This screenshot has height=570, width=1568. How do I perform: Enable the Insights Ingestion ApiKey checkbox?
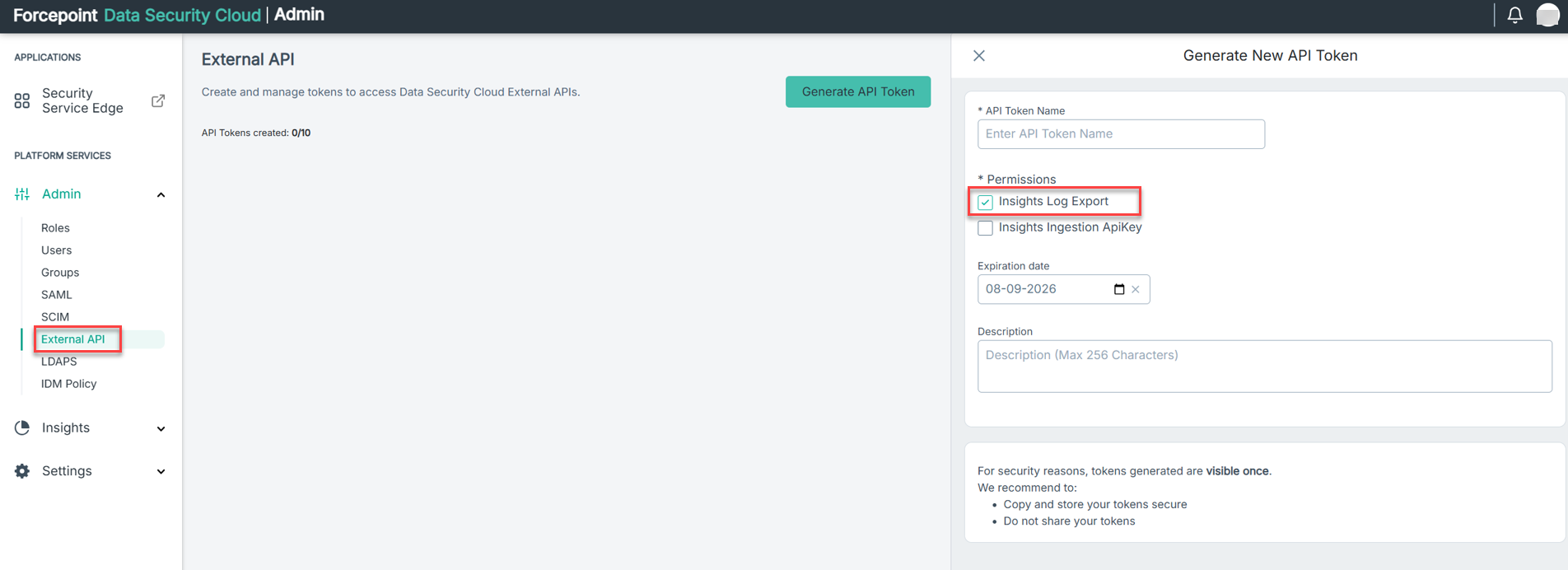986,228
